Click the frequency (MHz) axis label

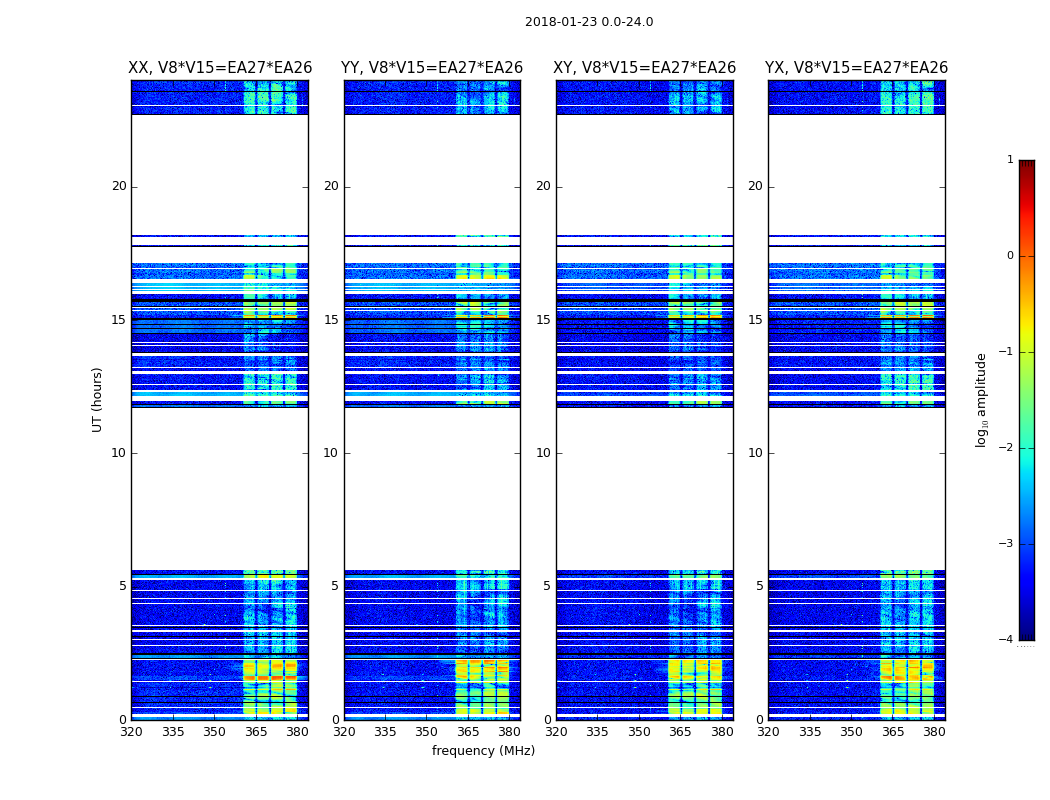[x=483, y=750]
